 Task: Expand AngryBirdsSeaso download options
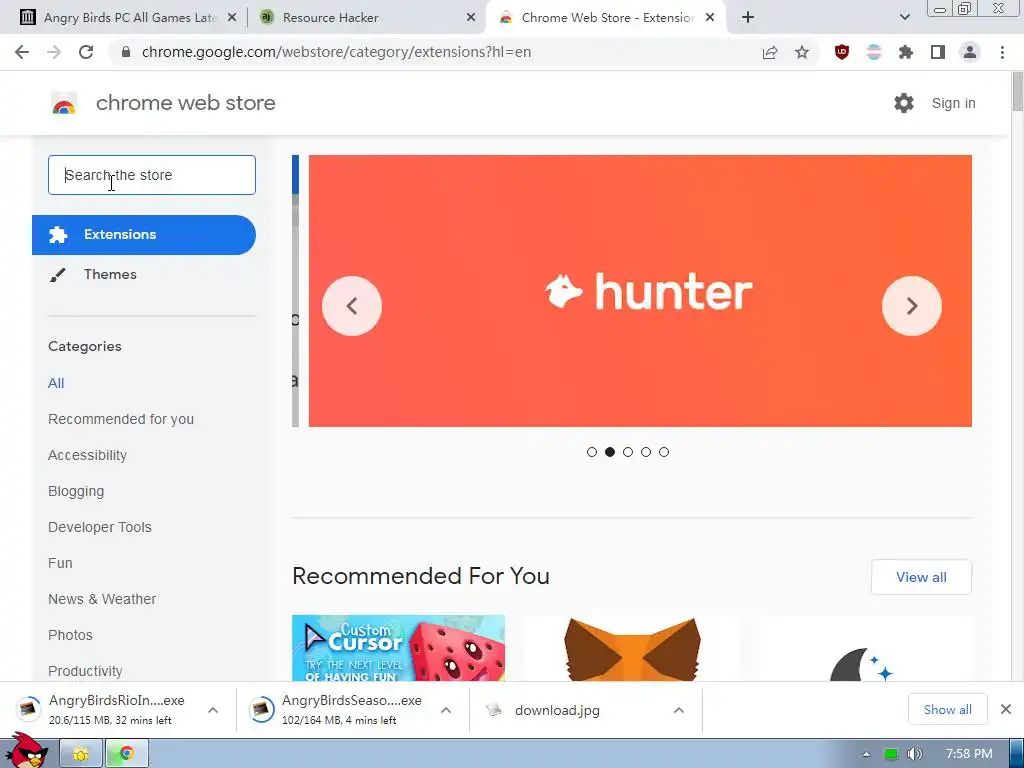pos(446,710)
